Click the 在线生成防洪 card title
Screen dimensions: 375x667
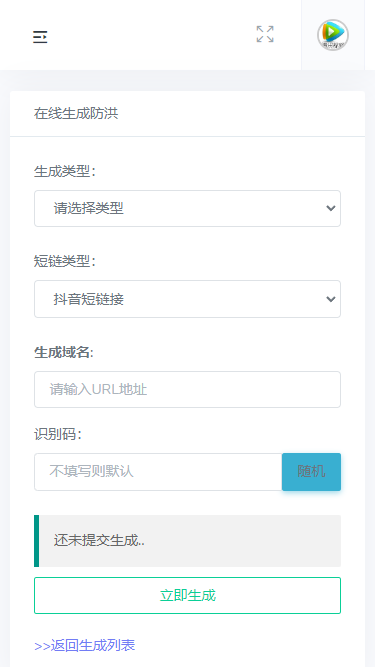(x=76, y=114)
